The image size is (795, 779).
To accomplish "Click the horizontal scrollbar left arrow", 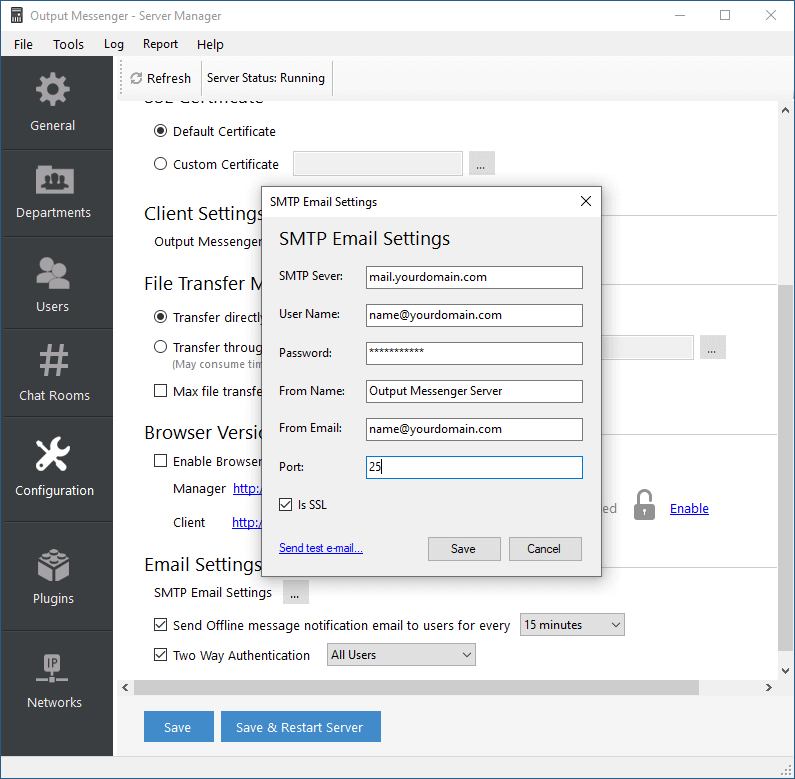I will pos(125,688).
